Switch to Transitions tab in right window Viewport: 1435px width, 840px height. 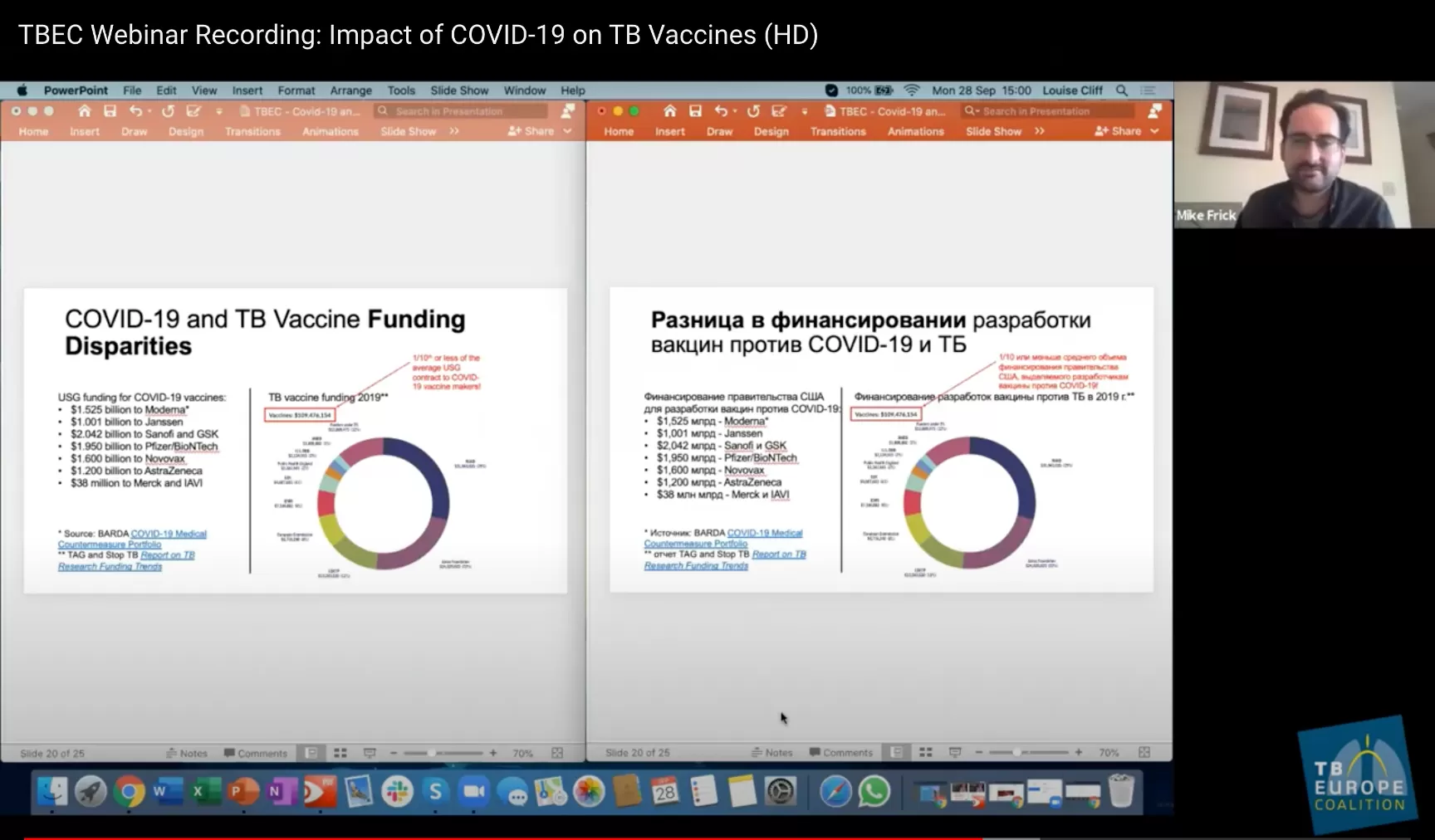coord(837,131)
